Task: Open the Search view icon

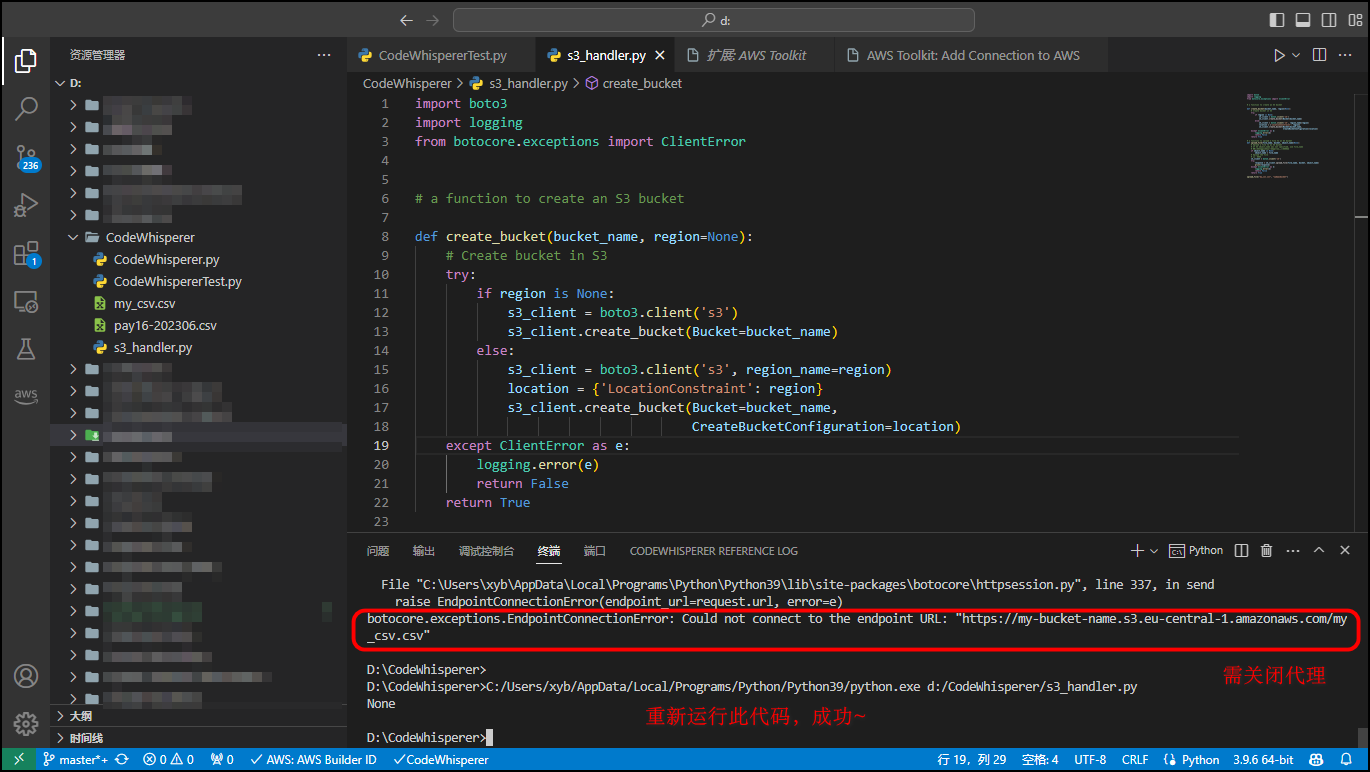Action: (26, 108)
